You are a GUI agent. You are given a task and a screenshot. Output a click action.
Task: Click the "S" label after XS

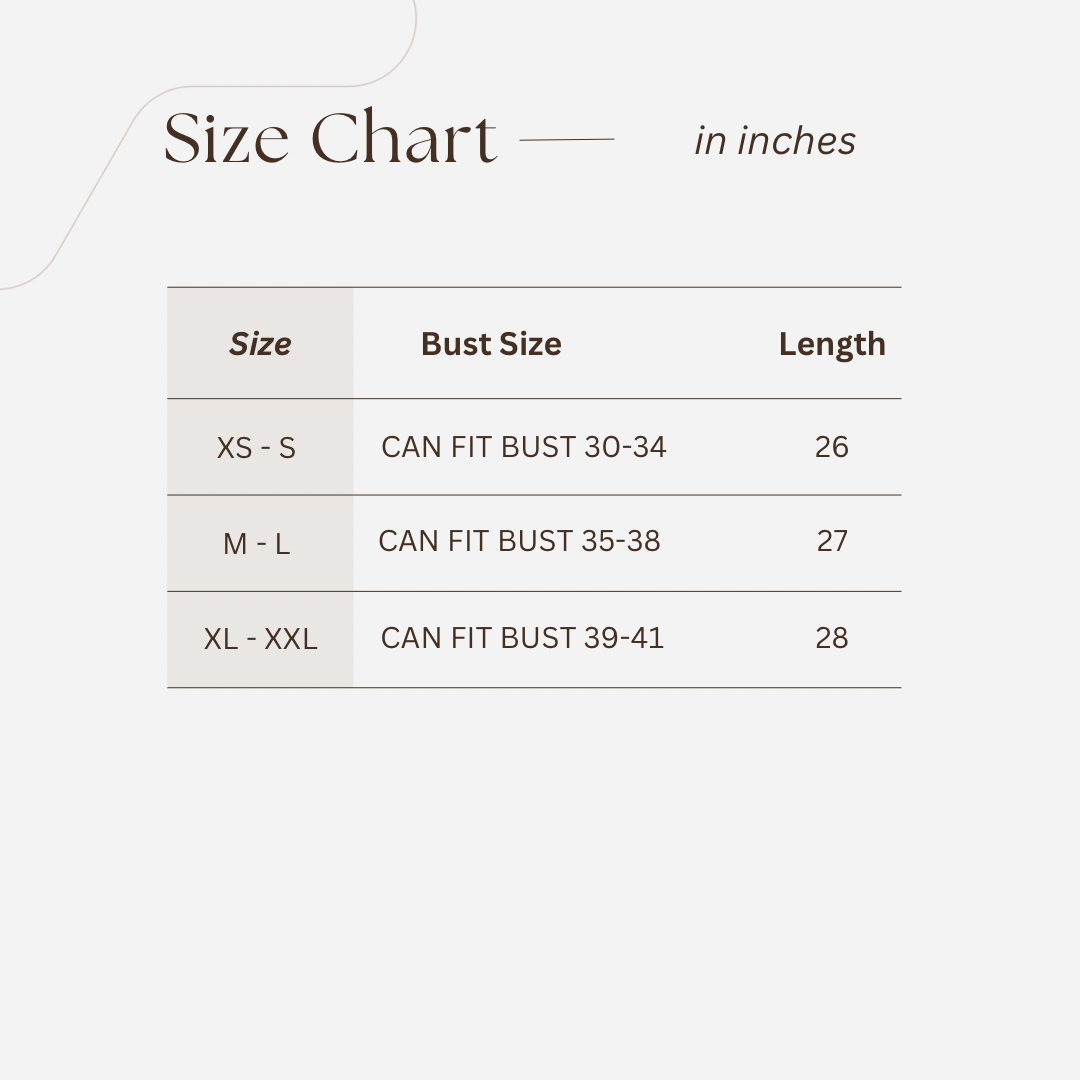click(287, 448)
